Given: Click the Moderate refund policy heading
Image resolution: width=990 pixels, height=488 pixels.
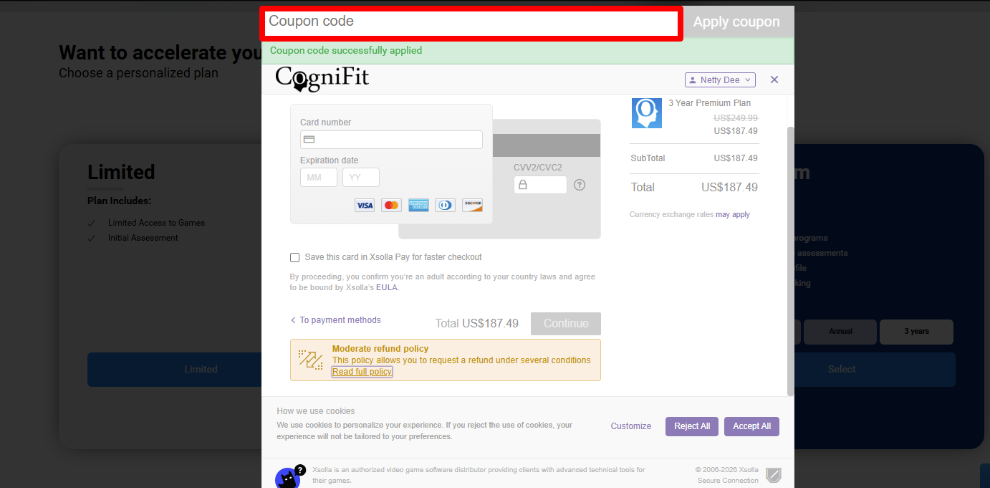Looking at the screenshot, I should [x=380, y=348].
